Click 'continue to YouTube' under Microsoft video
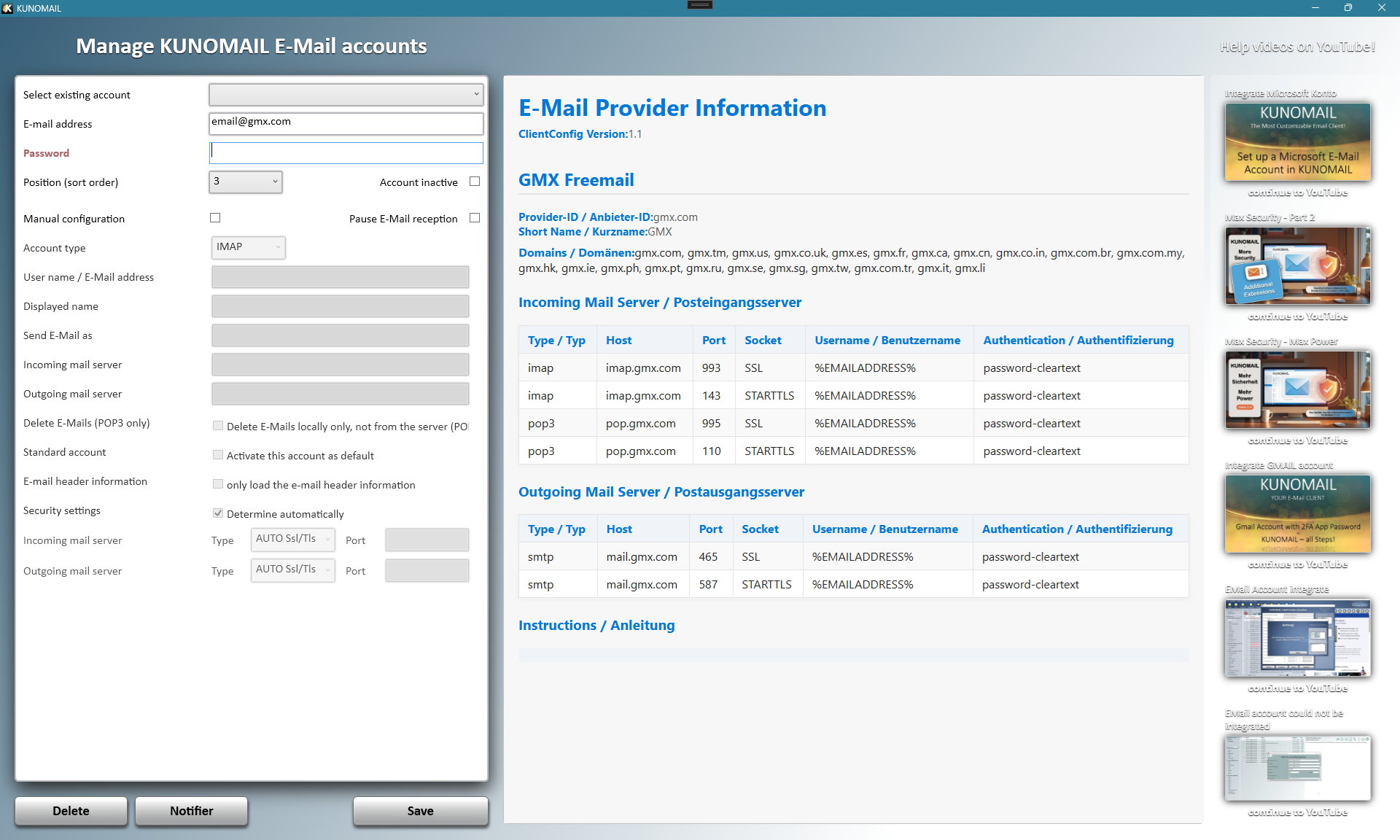Viewport: 1400px width, 840px height. coord(1297,192)
